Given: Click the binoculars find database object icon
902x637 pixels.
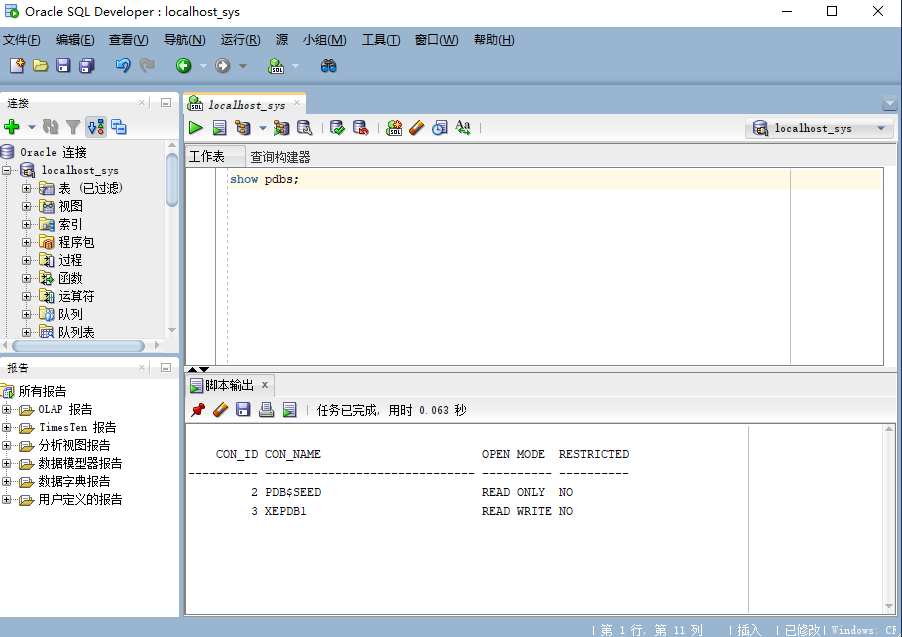Looking at the screenshot, I should coord(328,66).
